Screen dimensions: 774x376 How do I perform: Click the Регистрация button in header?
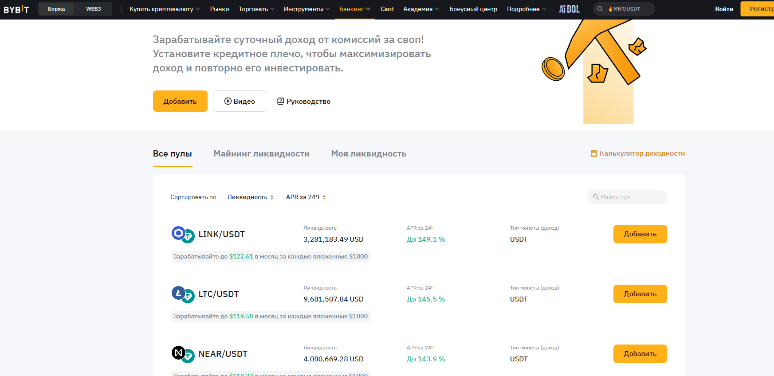pyautogui.click(x=757, y=9)
